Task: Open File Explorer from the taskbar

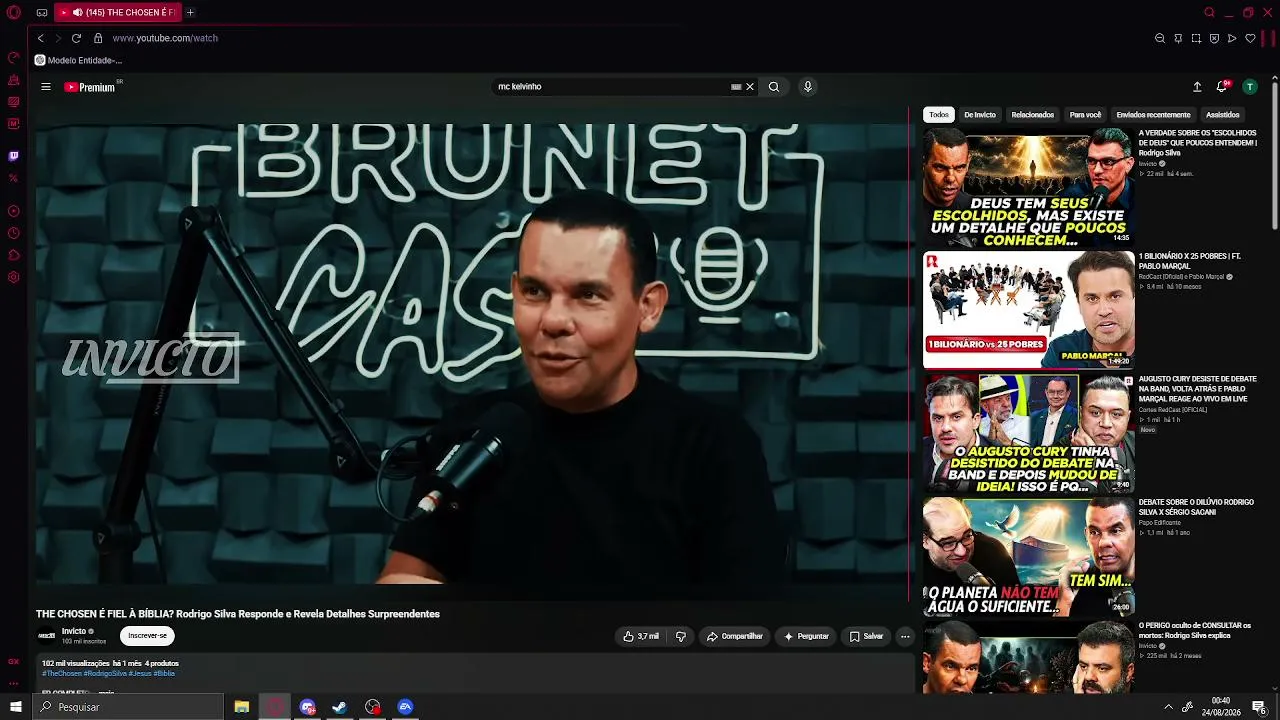Action: pyautogui.click(x=242, y=707)
